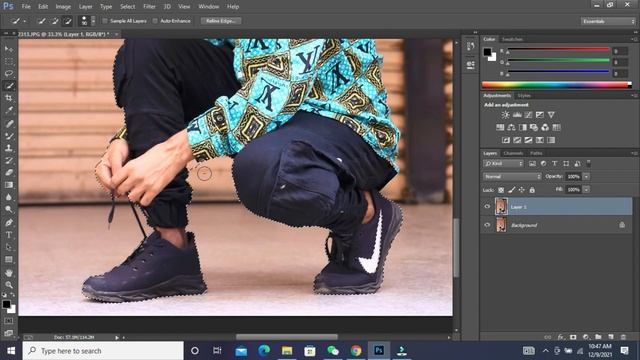Open the status bar info arrow
This screenshot has width=640, height=360.
[x=117, y=337]
